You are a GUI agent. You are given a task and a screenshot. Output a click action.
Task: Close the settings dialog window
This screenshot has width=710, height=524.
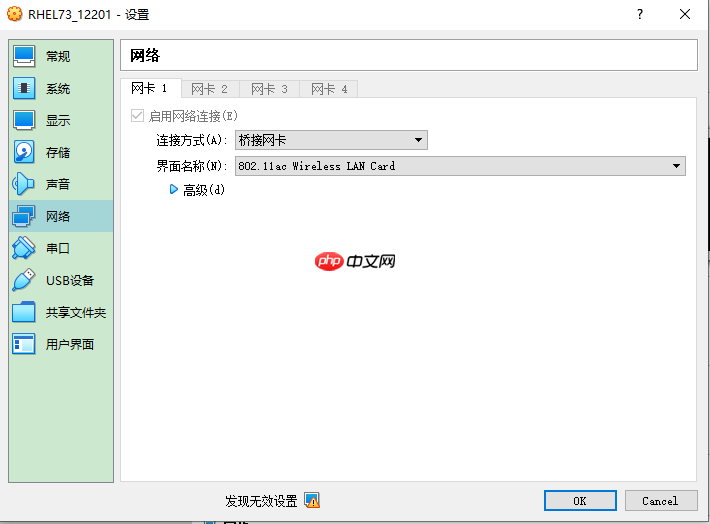(685, 14)
